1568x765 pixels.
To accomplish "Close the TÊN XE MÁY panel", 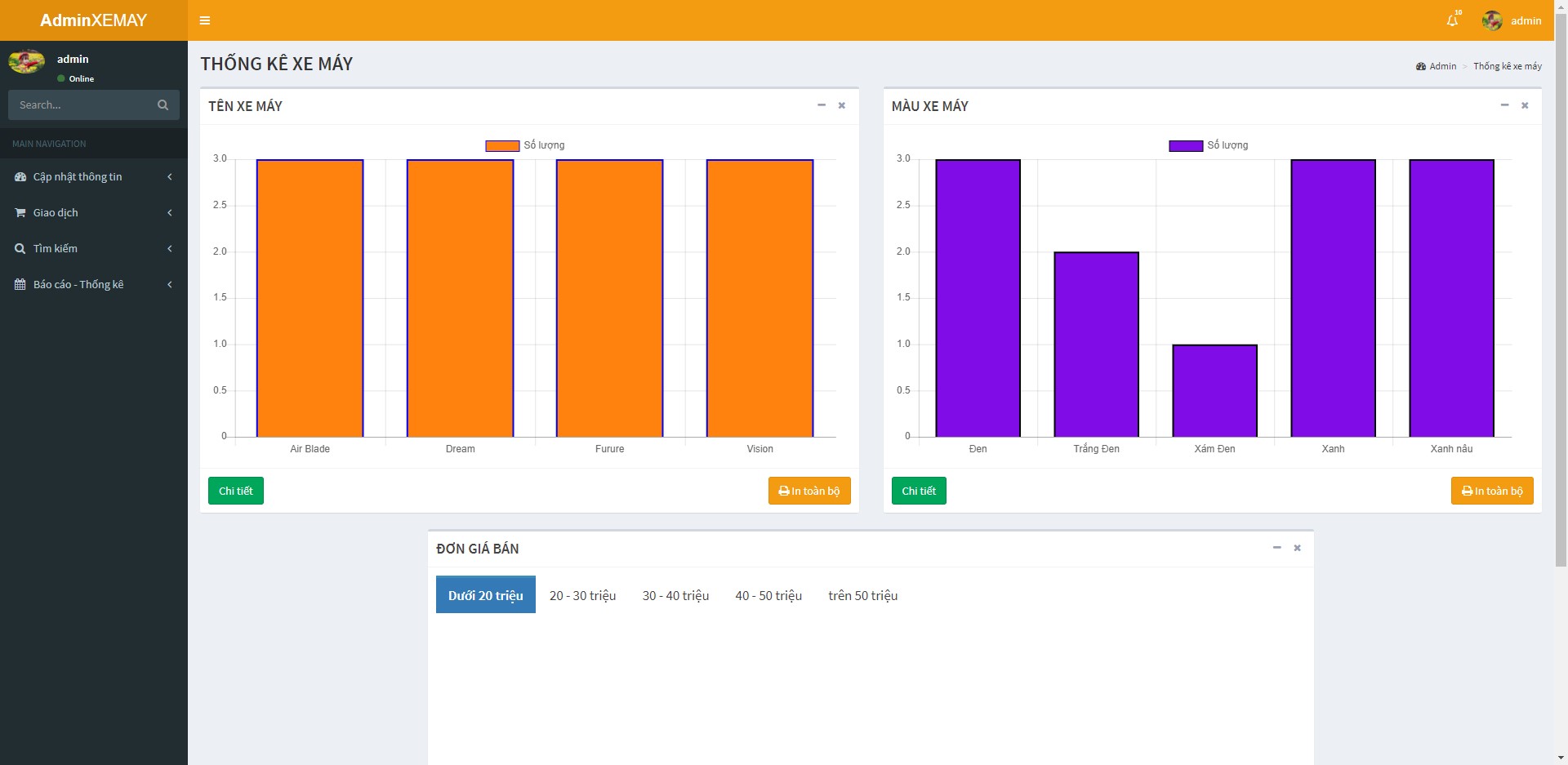I will coord(841,105).
